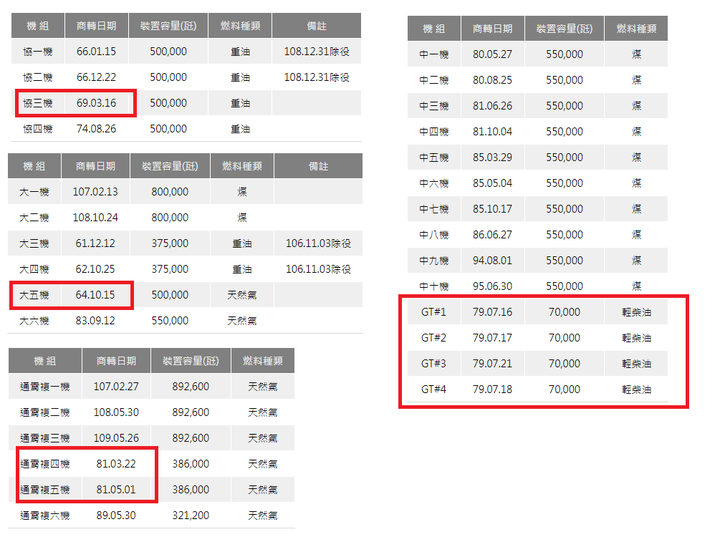
Task: Select the 通霄複一機 unit name cell
Action: 45,386
